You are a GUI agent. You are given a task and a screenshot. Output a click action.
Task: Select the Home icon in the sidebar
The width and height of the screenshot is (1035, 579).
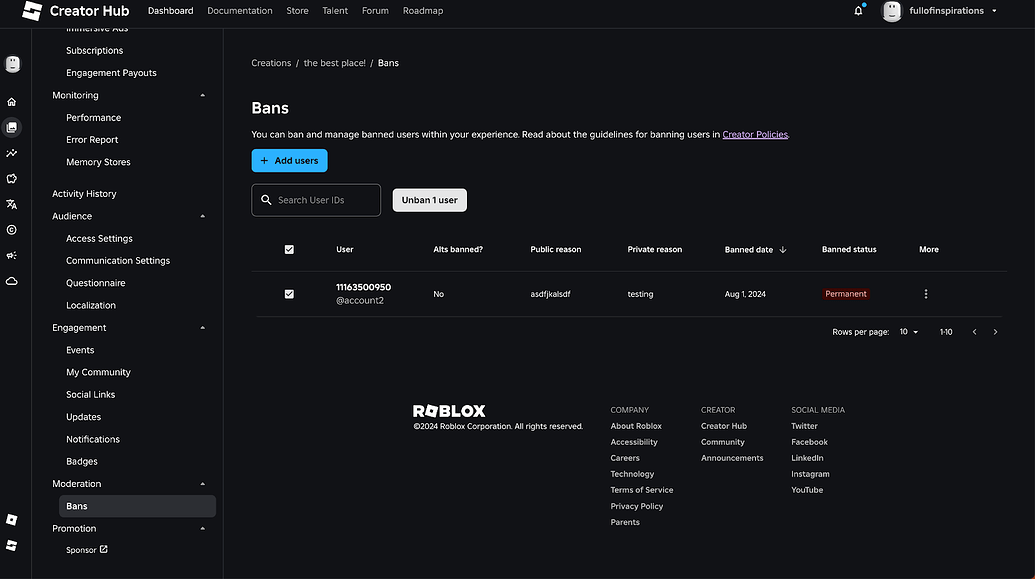point(12,101)
